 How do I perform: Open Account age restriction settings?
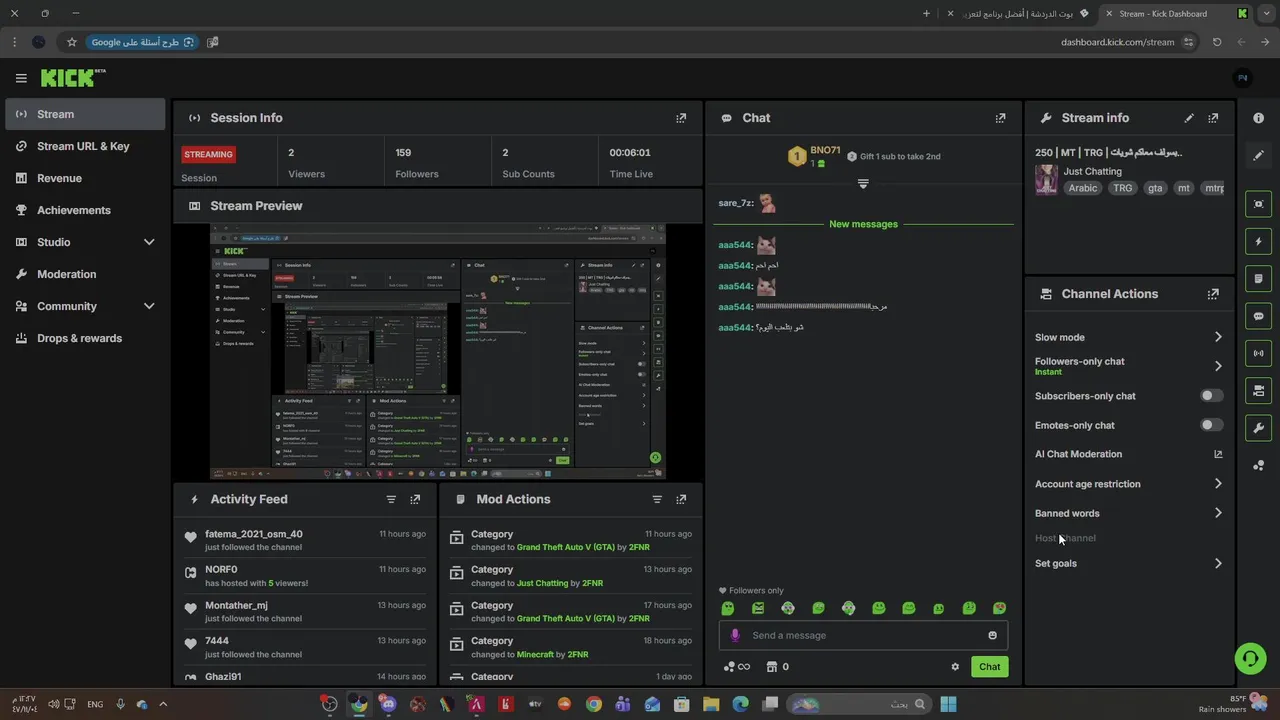1129,484
